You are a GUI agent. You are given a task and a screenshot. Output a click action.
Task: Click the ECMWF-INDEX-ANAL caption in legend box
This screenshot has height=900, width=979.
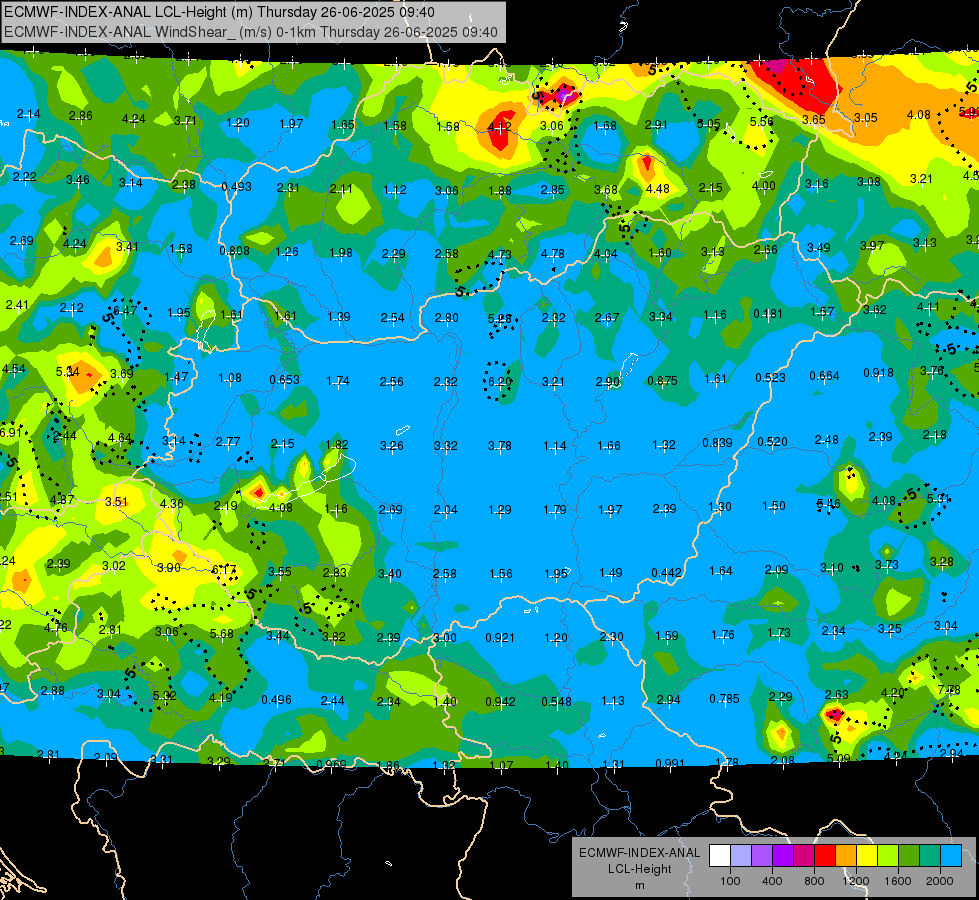tap(639, 853)
